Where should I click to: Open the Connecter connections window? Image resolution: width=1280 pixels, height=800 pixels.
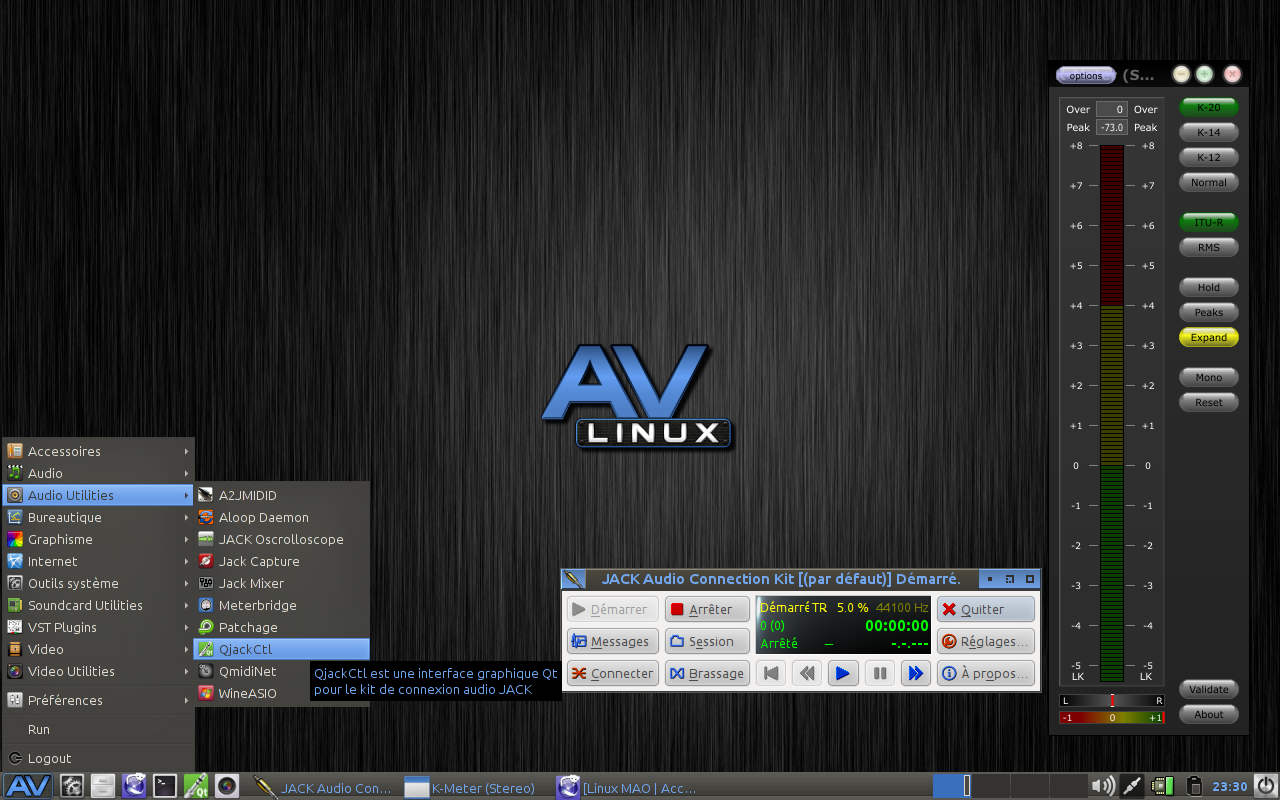(x=613, y=673)
